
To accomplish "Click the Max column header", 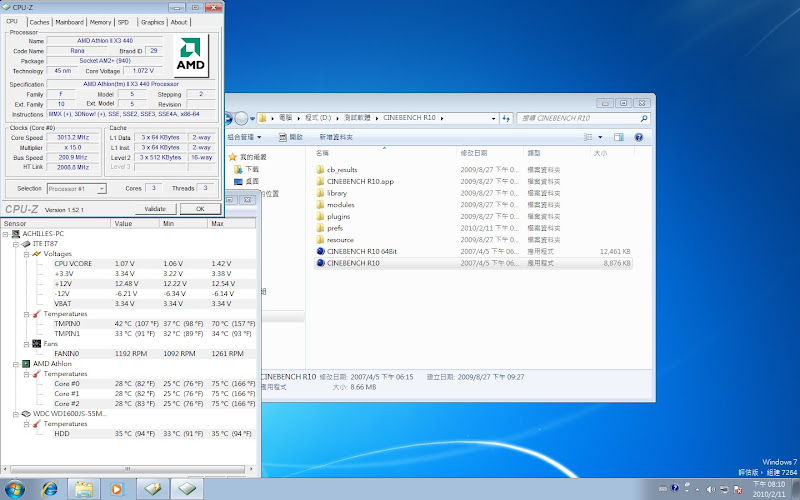I will coord(232,223).
